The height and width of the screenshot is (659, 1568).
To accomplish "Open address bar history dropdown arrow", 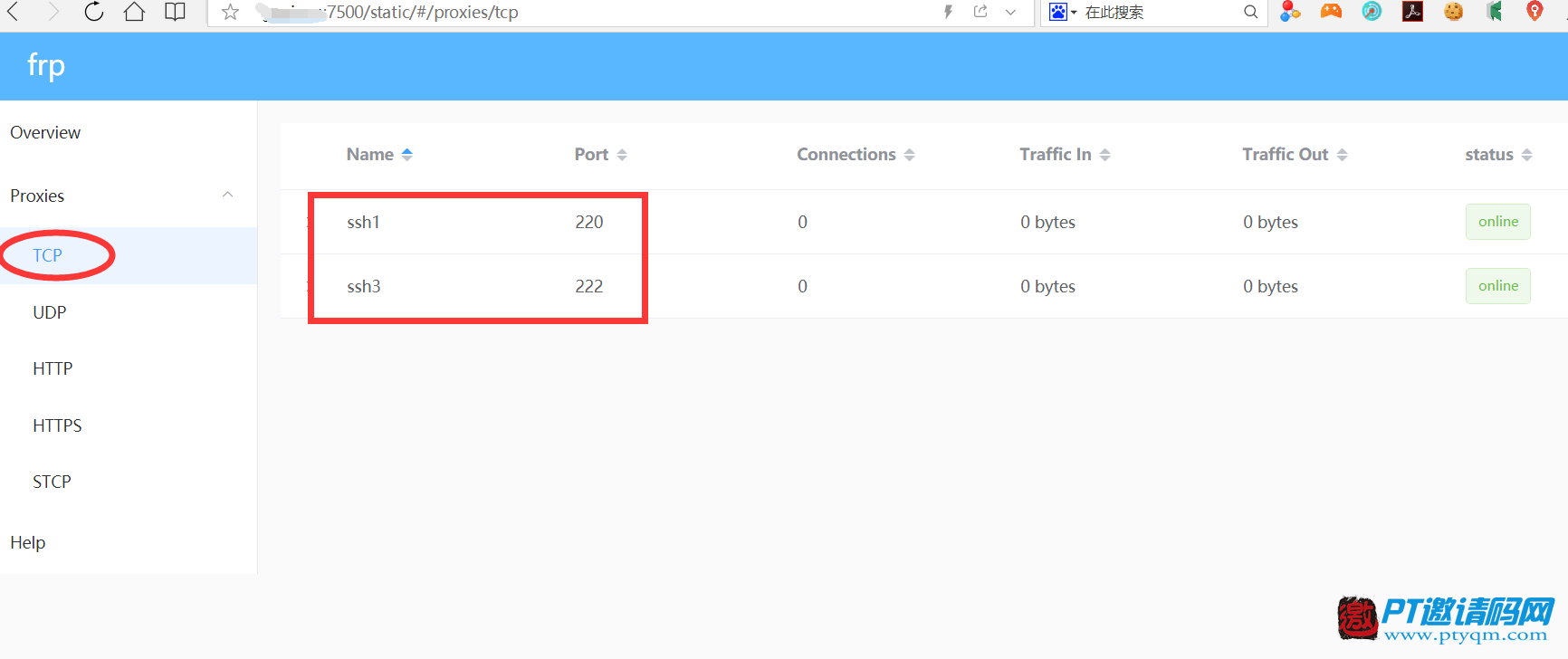I will (x=1010, y=12).
